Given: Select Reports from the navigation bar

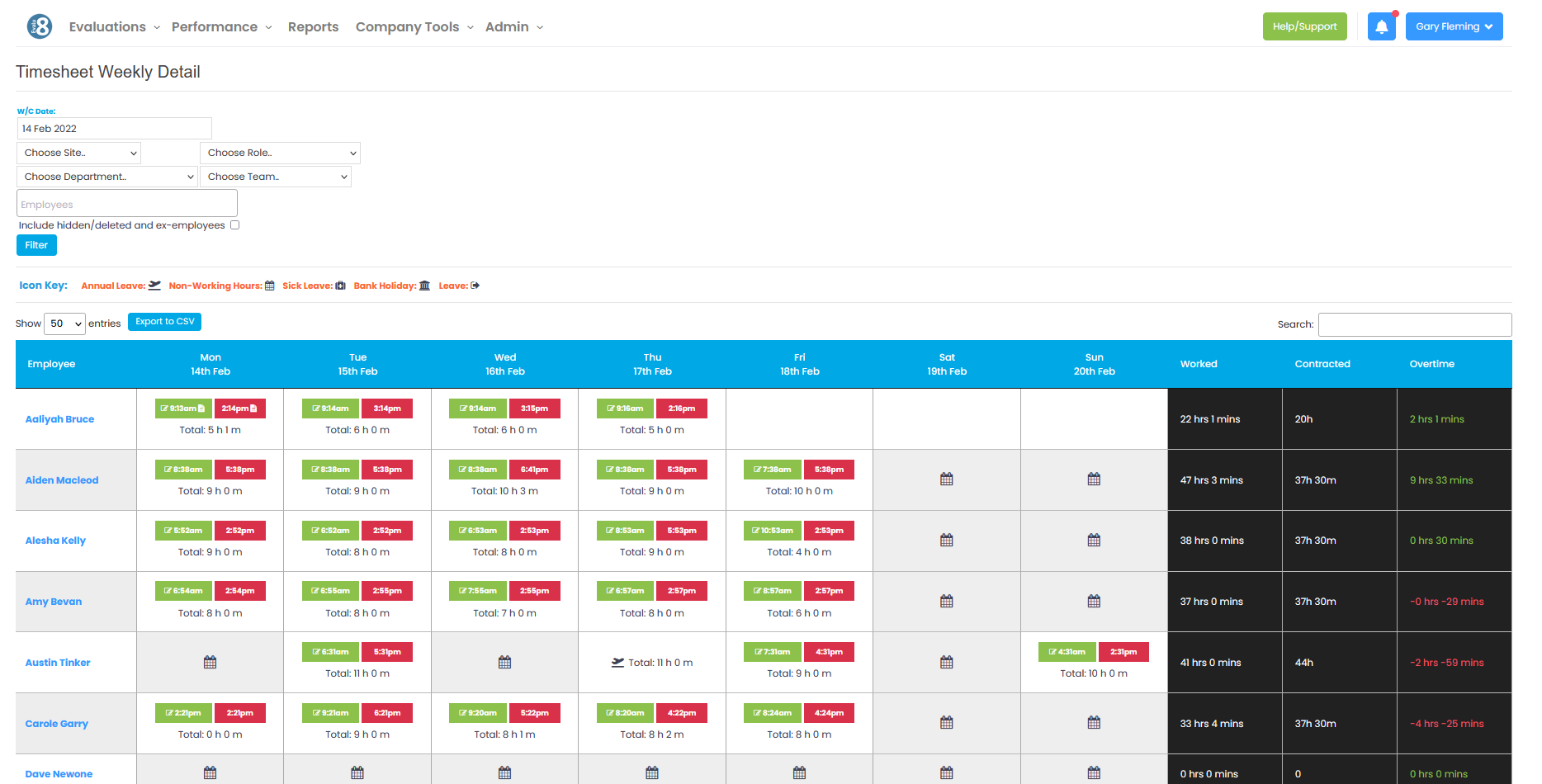Looking at the screenshot, I should pos(313,26).
